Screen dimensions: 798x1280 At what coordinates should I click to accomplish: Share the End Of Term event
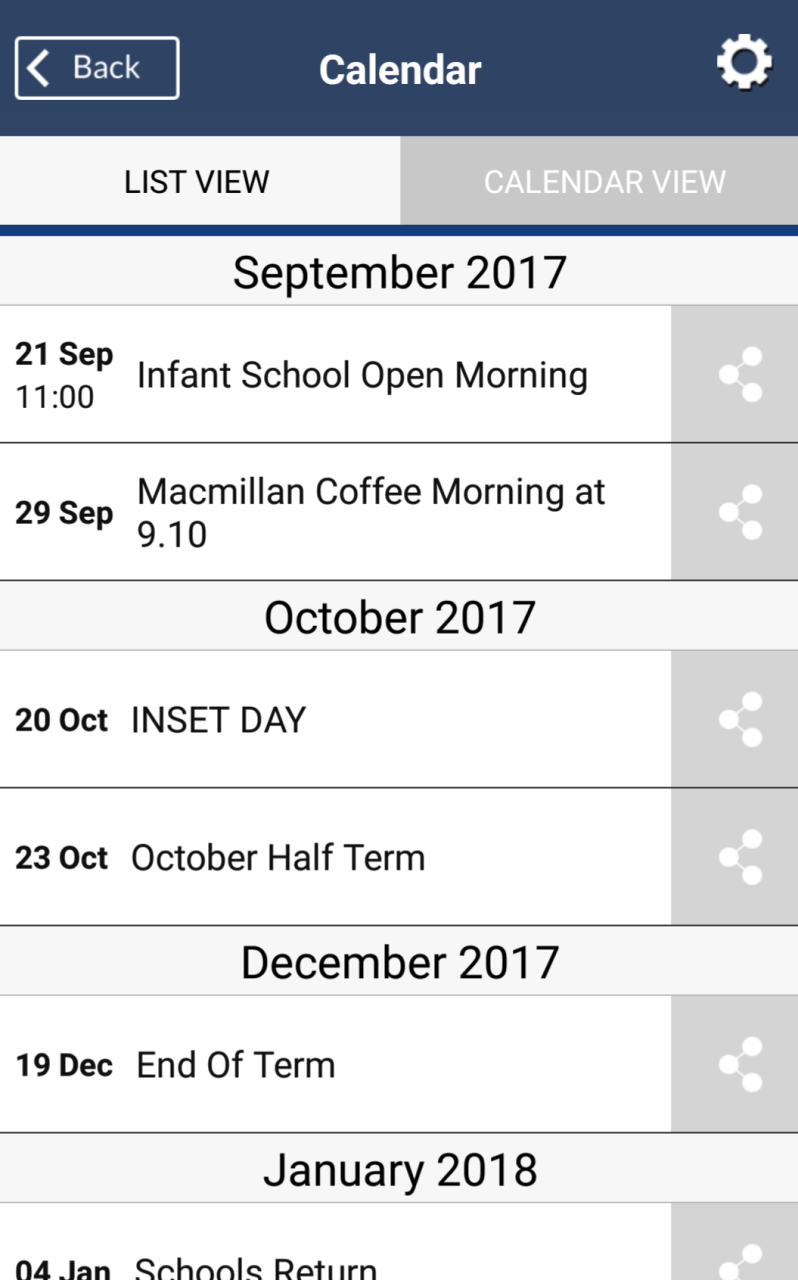click(735, 1064)
